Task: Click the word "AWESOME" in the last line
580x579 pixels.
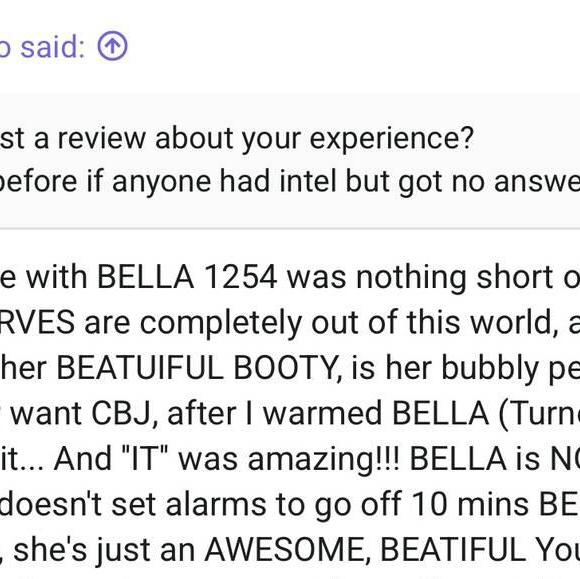Action: click(288, 550)
